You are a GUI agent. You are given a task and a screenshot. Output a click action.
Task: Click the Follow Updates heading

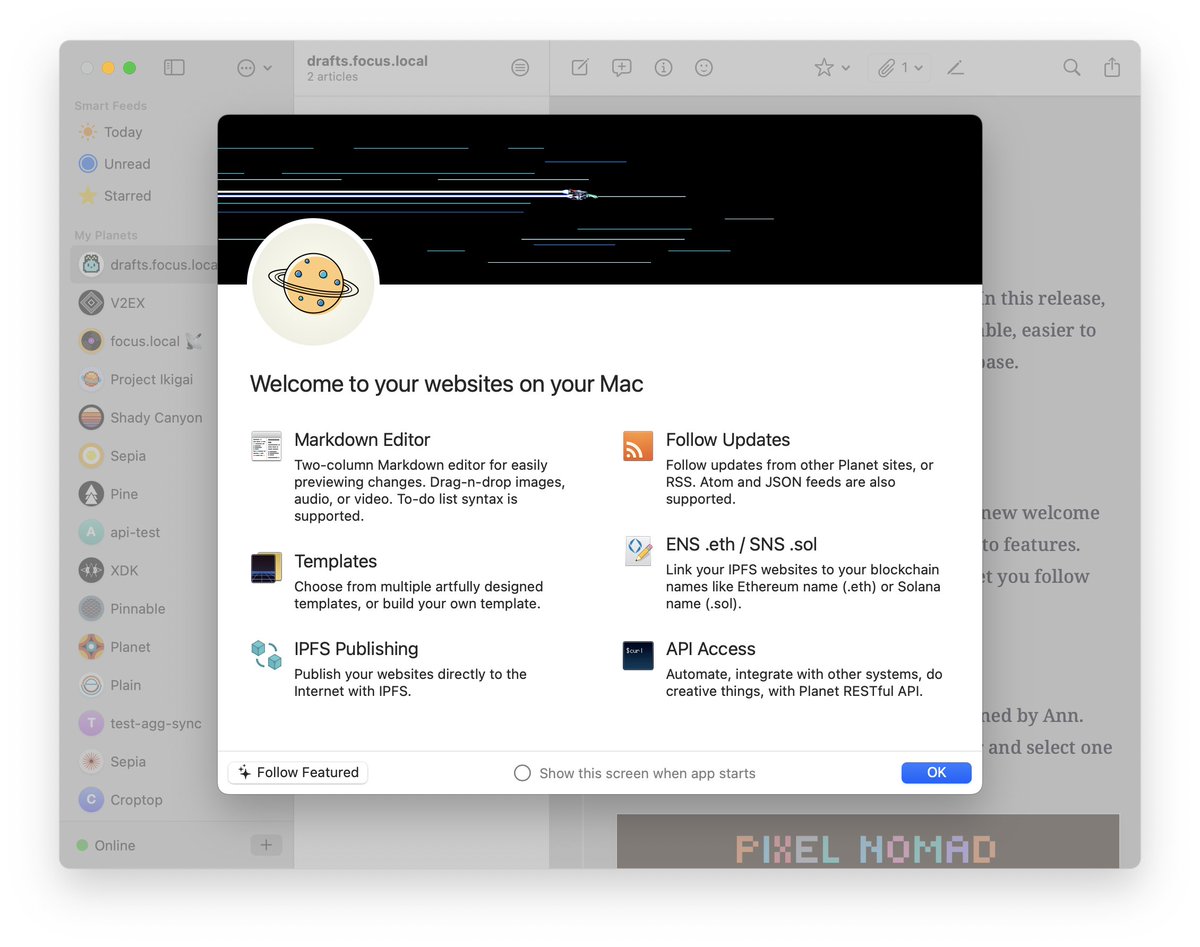(x=728, y=440)
